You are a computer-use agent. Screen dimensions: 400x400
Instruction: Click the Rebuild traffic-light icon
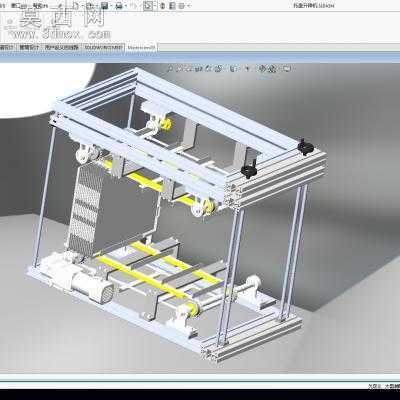pyautogui.click(x=162, y=6)
